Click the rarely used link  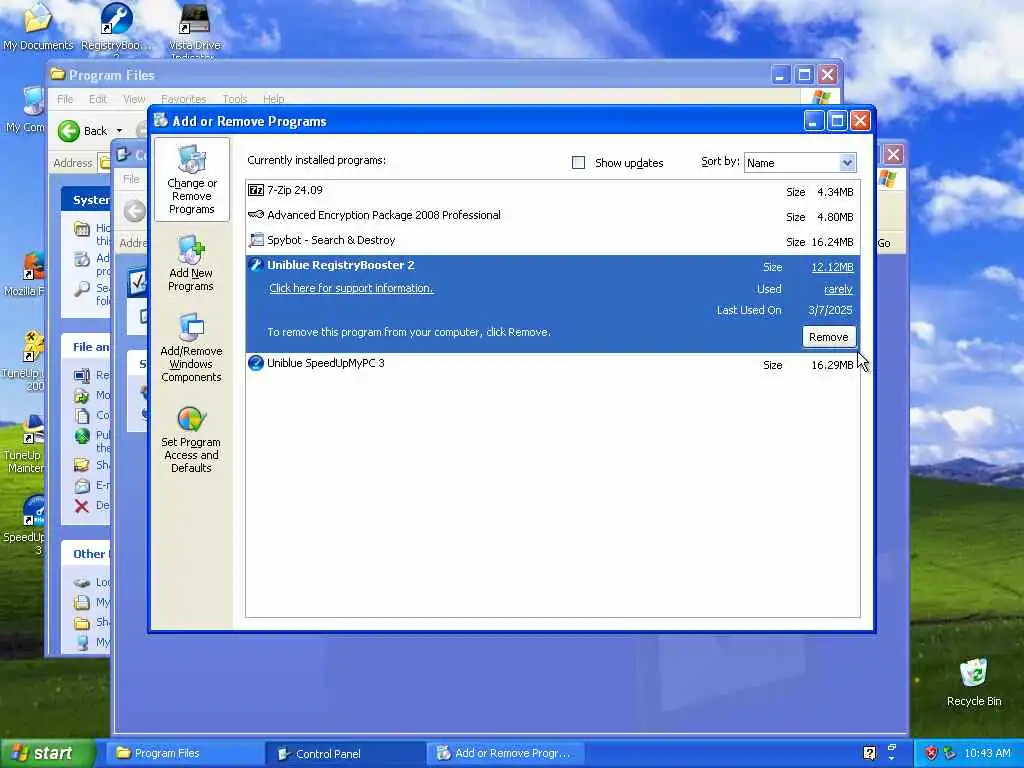pos(839,289)
